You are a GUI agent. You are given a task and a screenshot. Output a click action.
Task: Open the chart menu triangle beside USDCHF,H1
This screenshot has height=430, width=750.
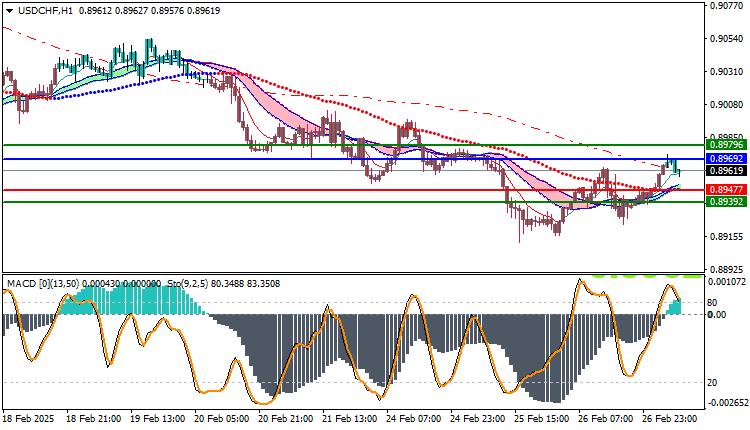(x=10, y=11)
